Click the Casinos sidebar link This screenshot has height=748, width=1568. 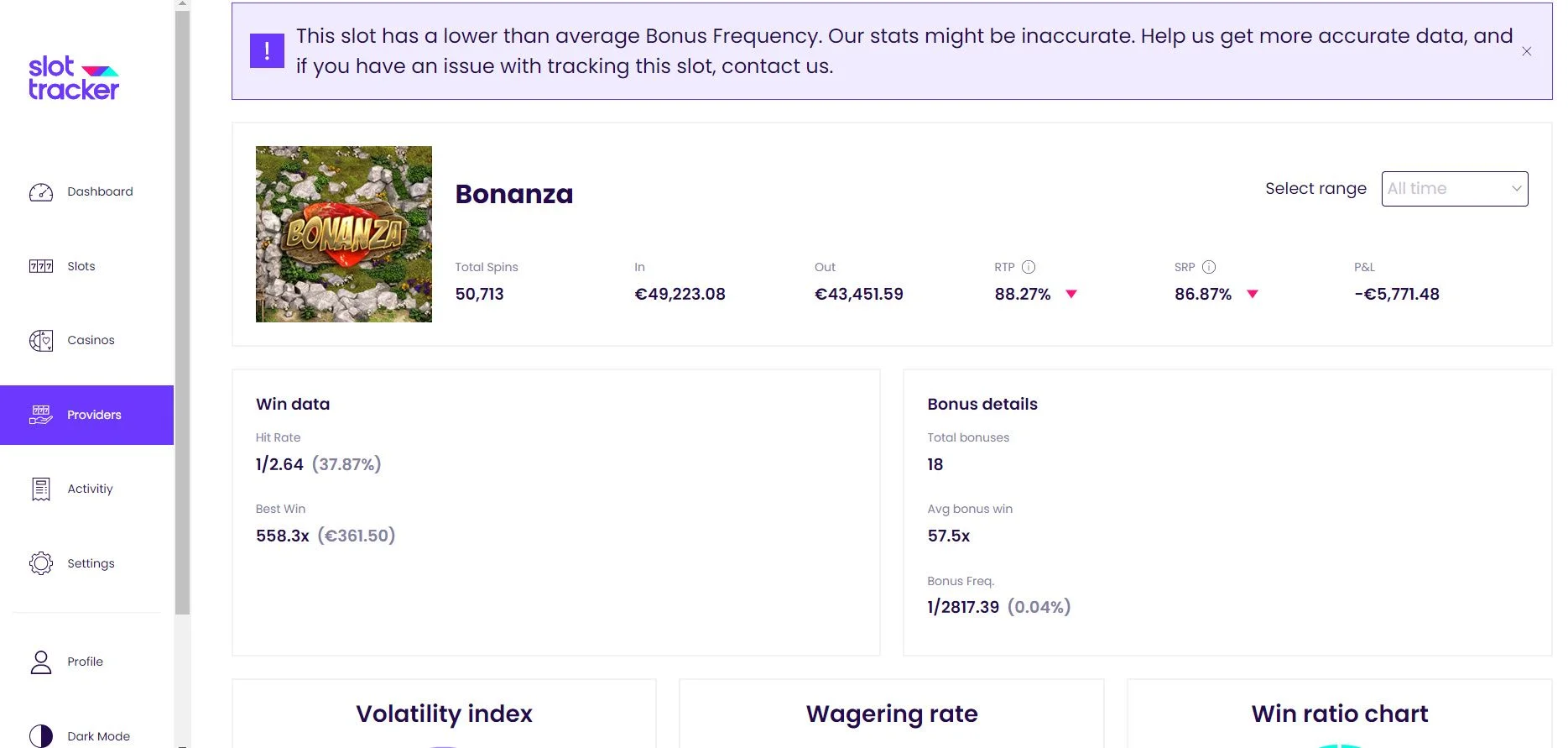[91, 340]
